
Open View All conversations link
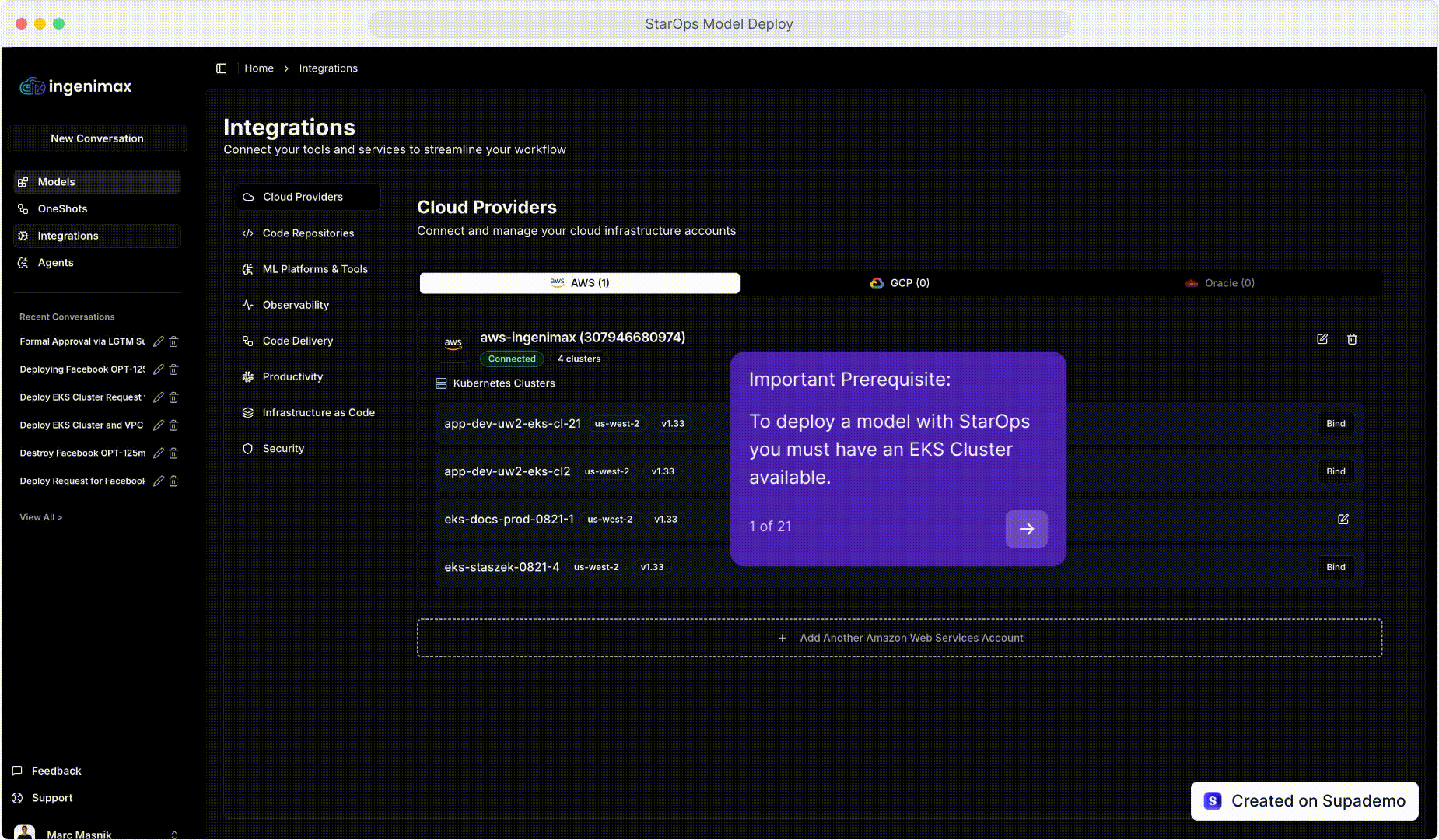pyautogui.click(x=41, y=517)
